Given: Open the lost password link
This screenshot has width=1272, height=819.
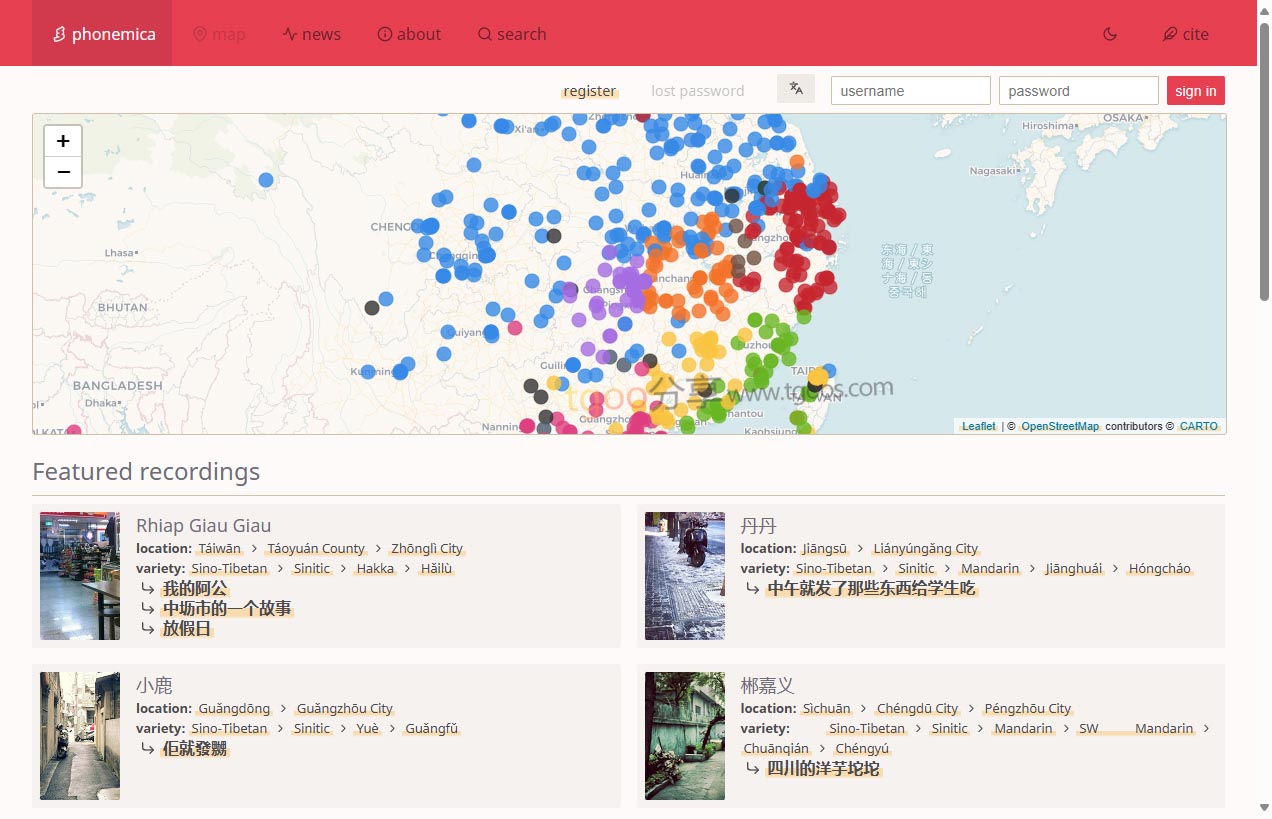Looking at the screenshot, I should [x=697, y=91].
